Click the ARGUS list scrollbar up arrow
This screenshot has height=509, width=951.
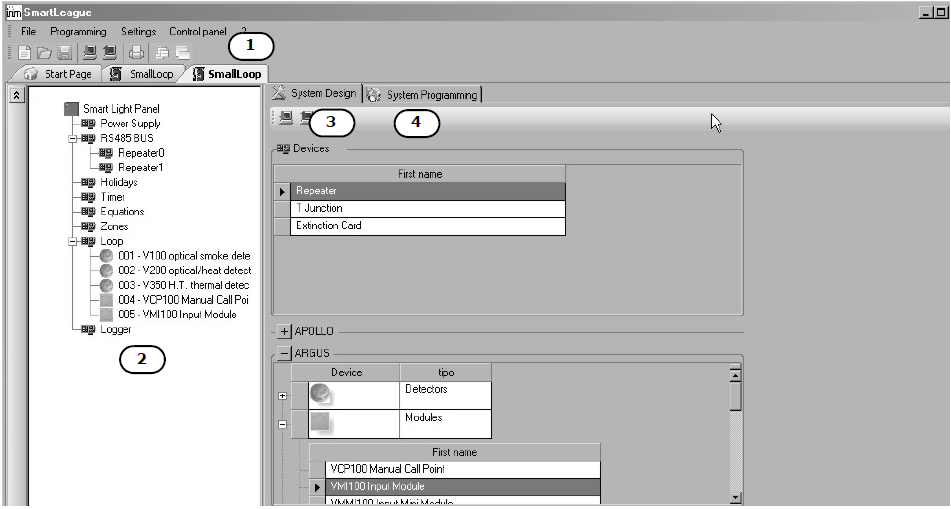coord(735,374)
